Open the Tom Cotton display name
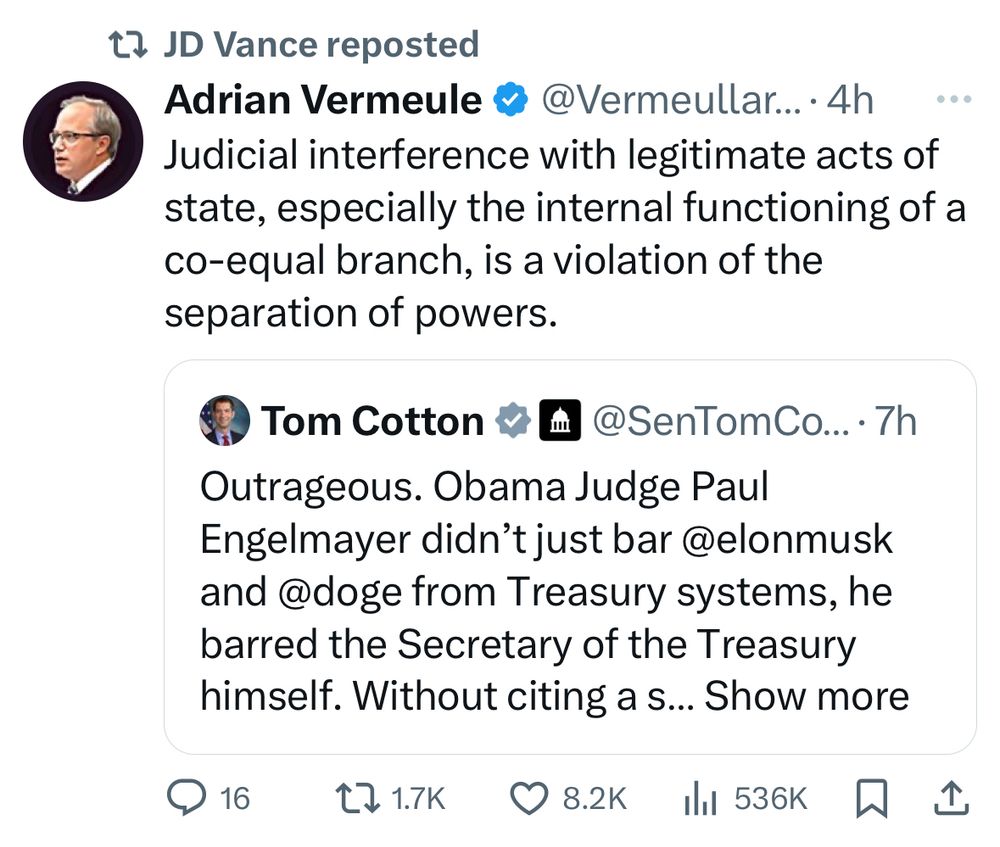Viewport: 1000px width, 847px height. pyautogui.click(x=372, y=422)
